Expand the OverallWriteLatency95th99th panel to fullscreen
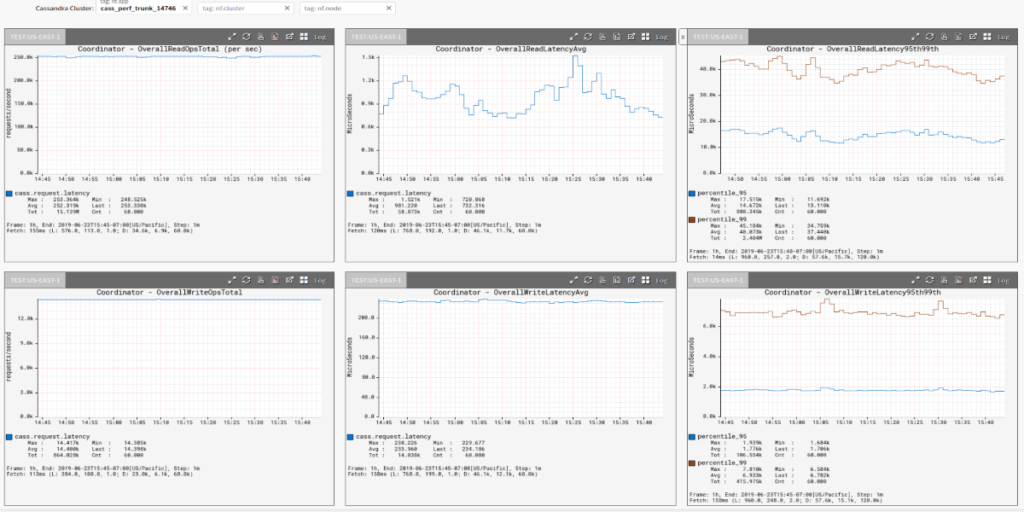The image size is (1024, 512). (915, 280)
